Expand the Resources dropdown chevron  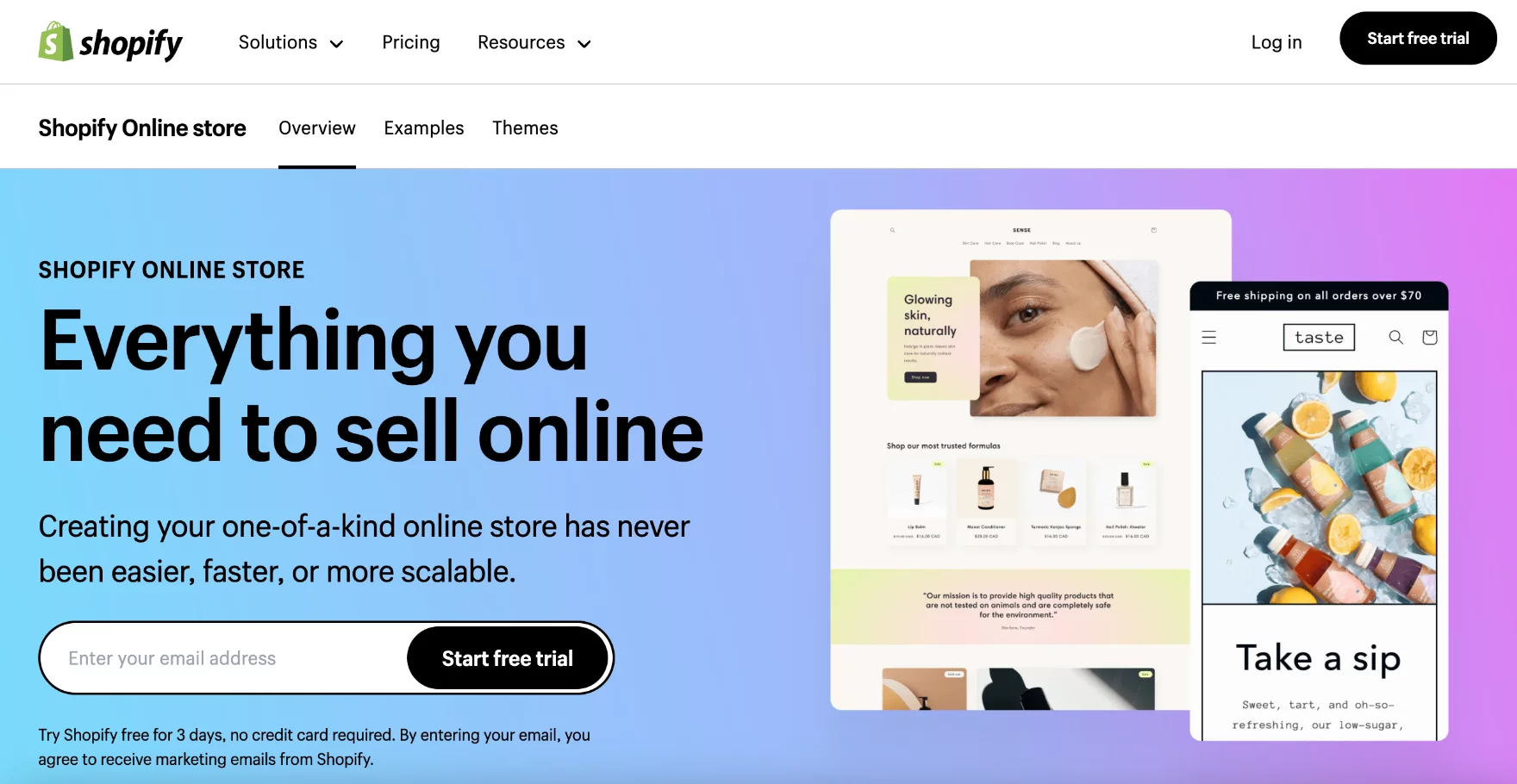tap(584, 44)
